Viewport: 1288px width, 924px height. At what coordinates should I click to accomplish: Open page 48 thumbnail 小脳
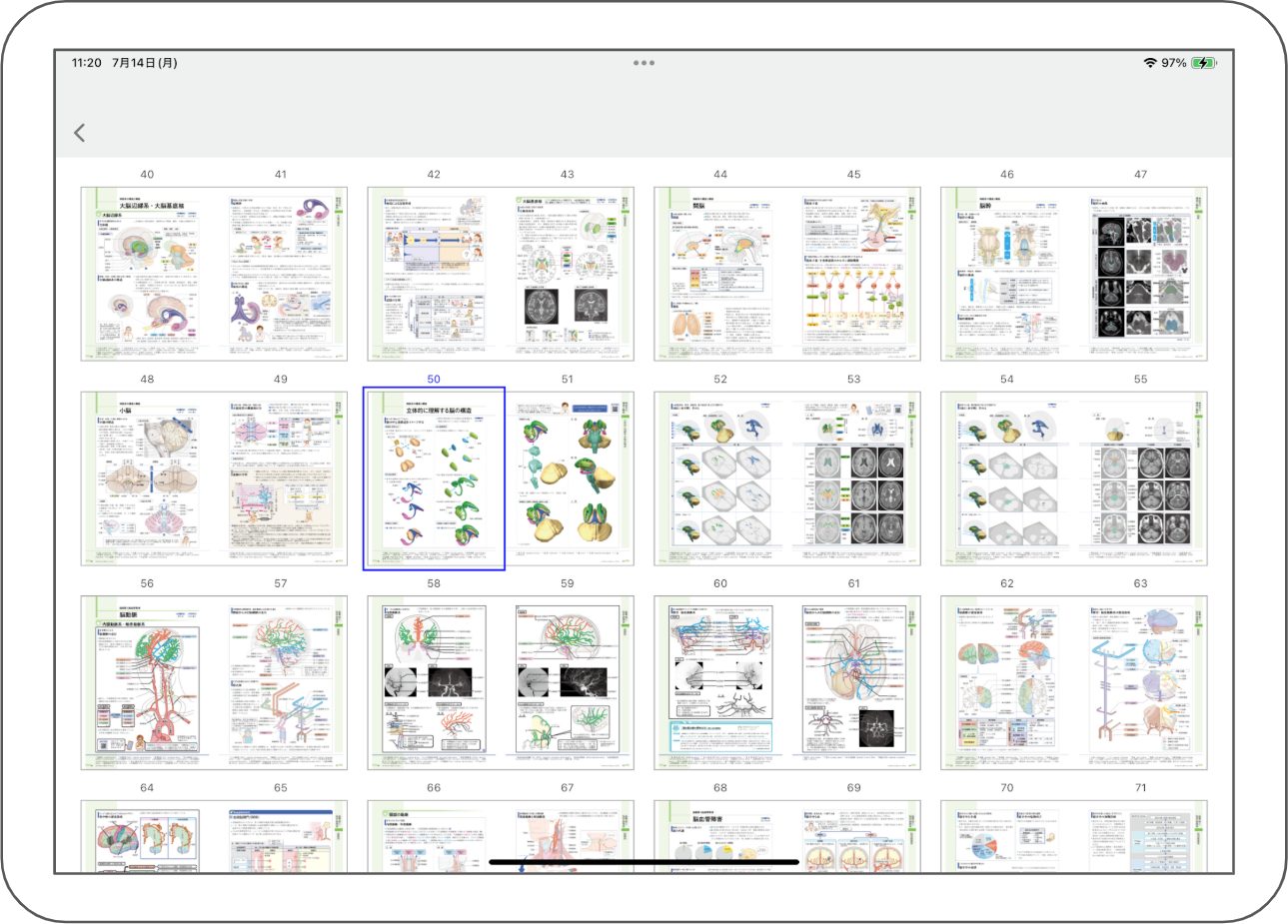point(147,478)
